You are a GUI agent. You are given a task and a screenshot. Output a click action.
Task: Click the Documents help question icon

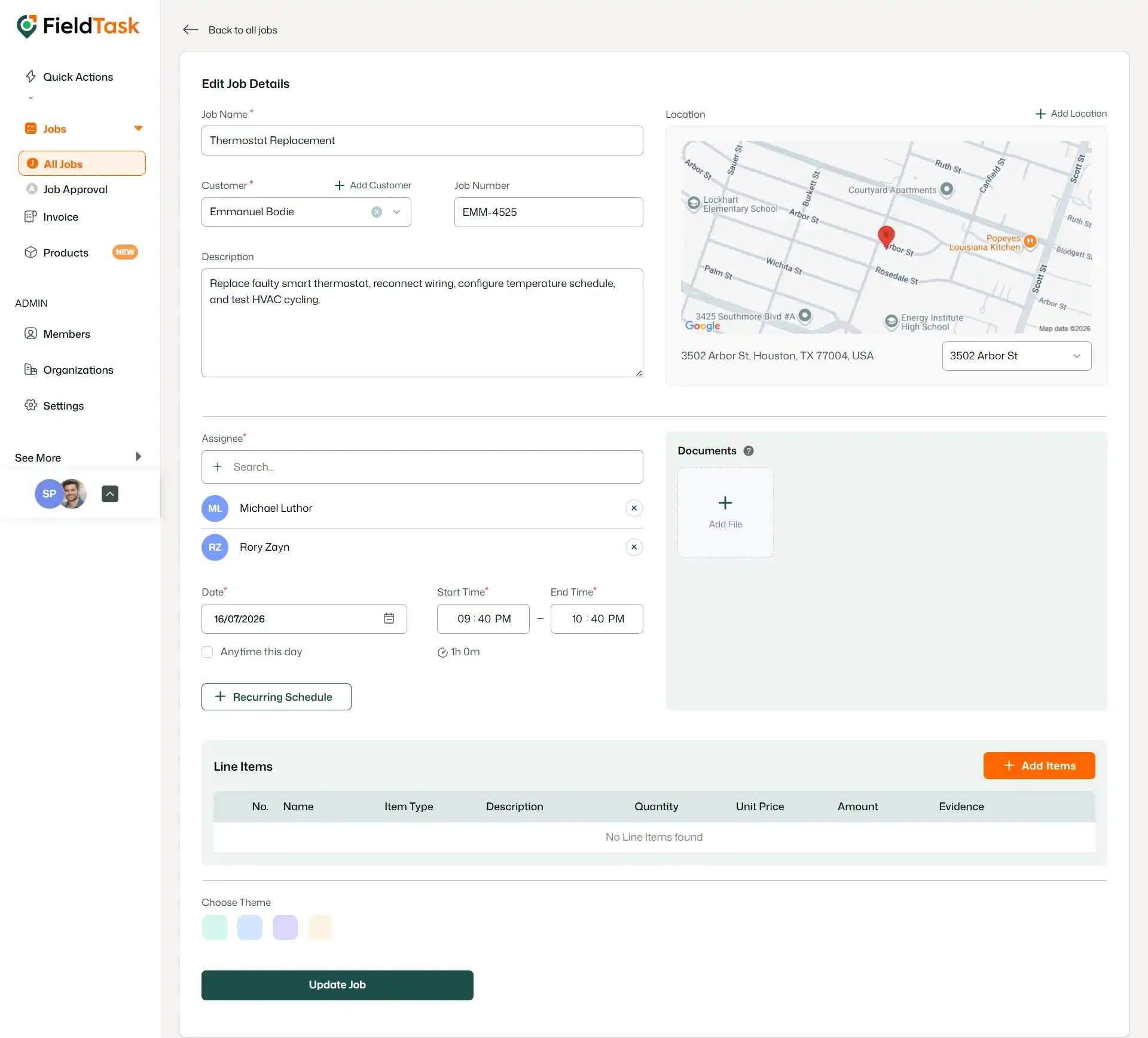coord(749,451)
